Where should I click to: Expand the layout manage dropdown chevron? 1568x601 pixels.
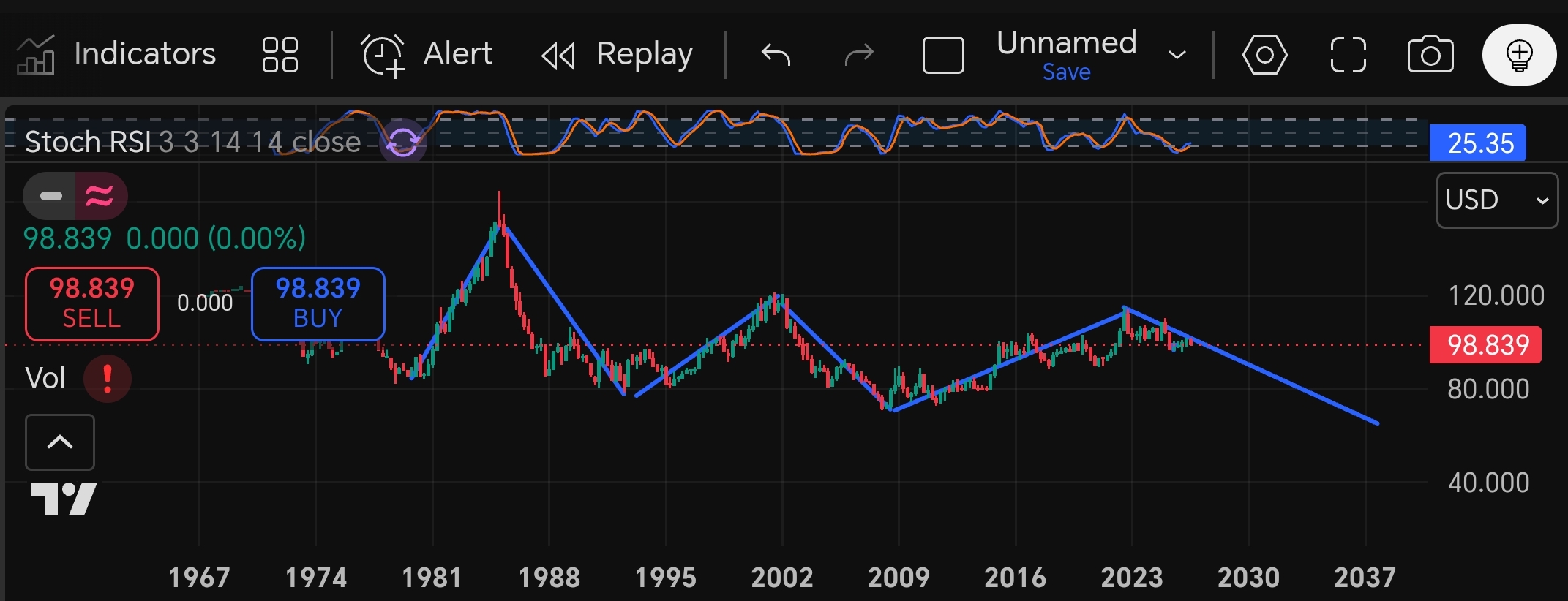coord(1177,55)
